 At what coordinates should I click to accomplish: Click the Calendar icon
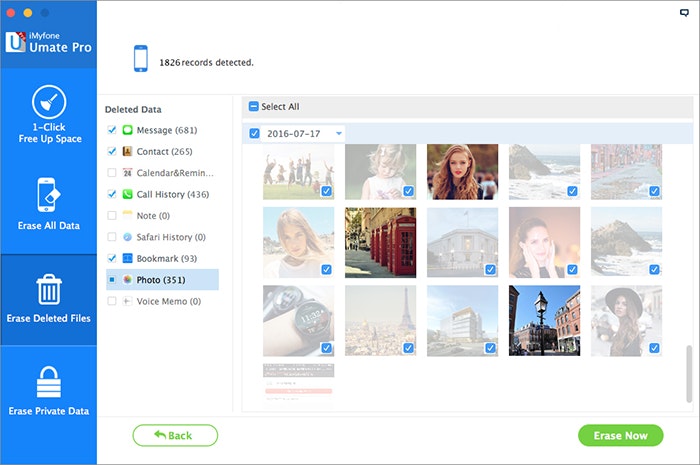(x=127, y=173)
